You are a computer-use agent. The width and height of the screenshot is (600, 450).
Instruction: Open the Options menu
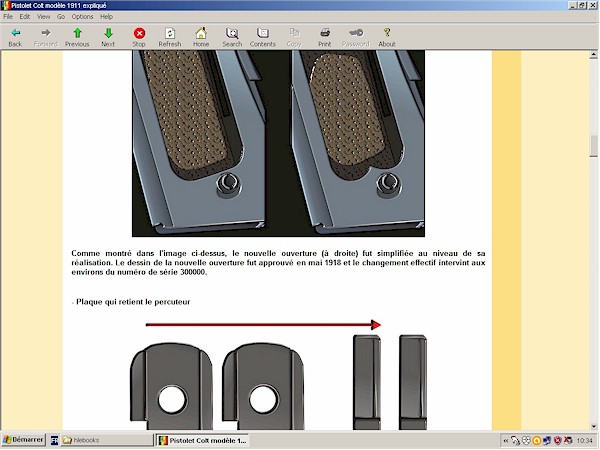pyautogui.click(x=82, y=16)
